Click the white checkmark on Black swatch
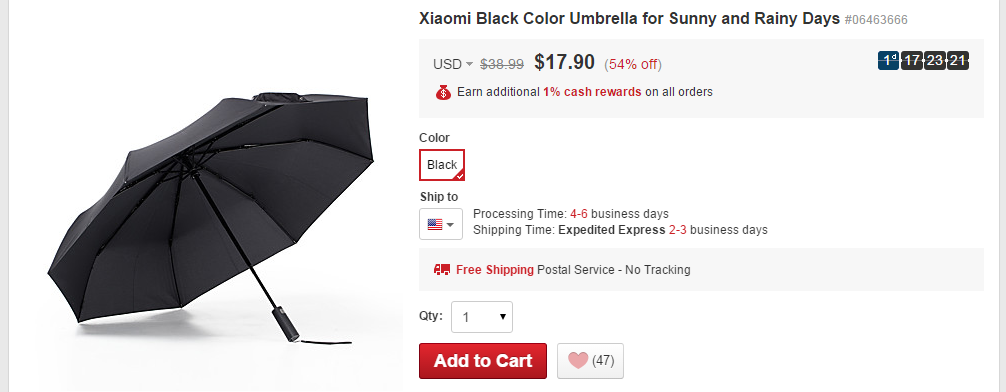The height and width of the screenshot is (392, 1006). pyautogui.click(x=460, y=175)
